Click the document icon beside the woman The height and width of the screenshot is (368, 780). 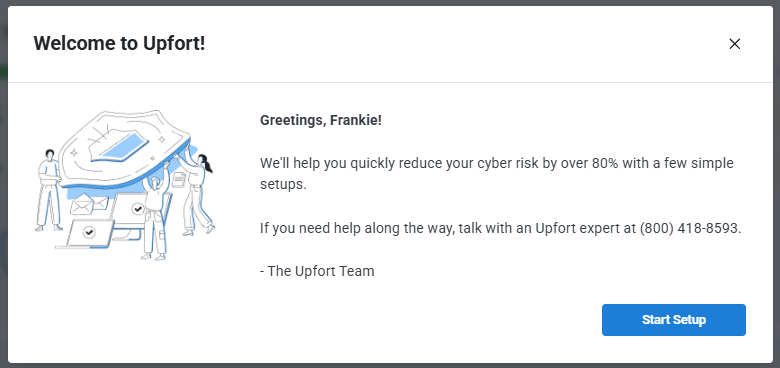(178, 179)
